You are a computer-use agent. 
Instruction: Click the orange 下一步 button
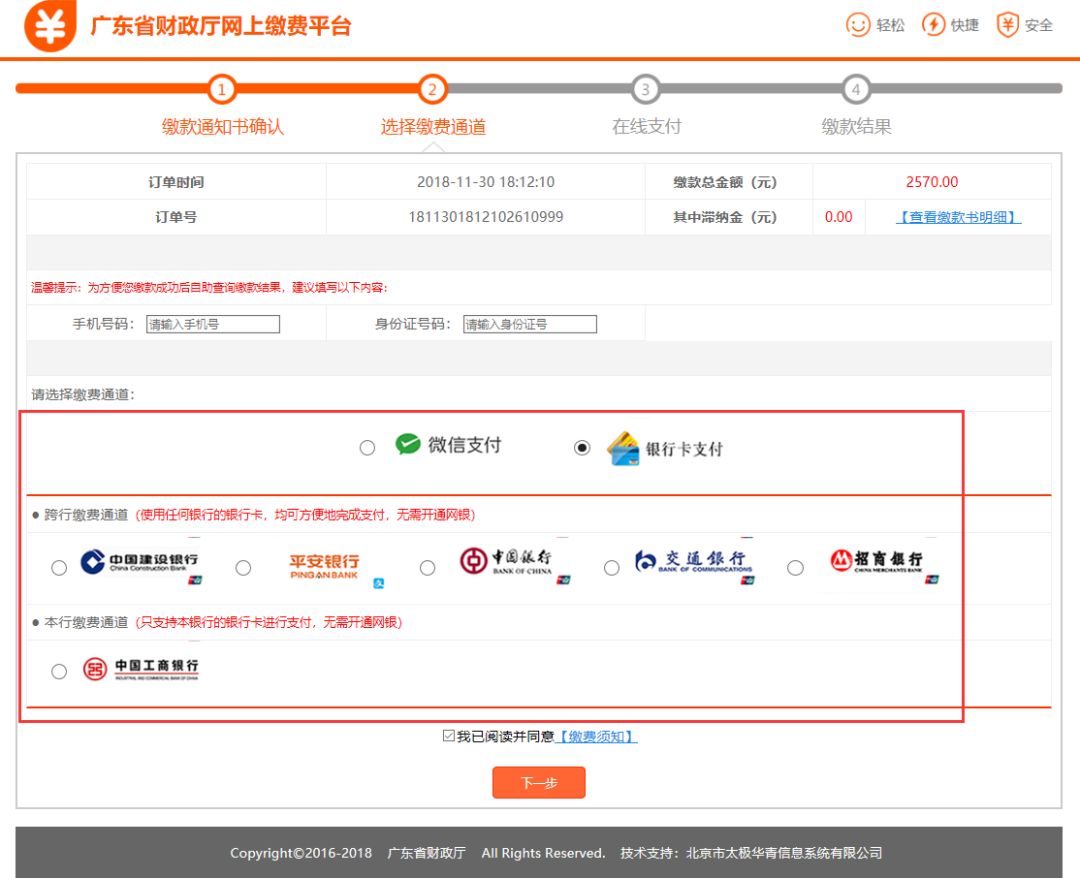[539, 782]
